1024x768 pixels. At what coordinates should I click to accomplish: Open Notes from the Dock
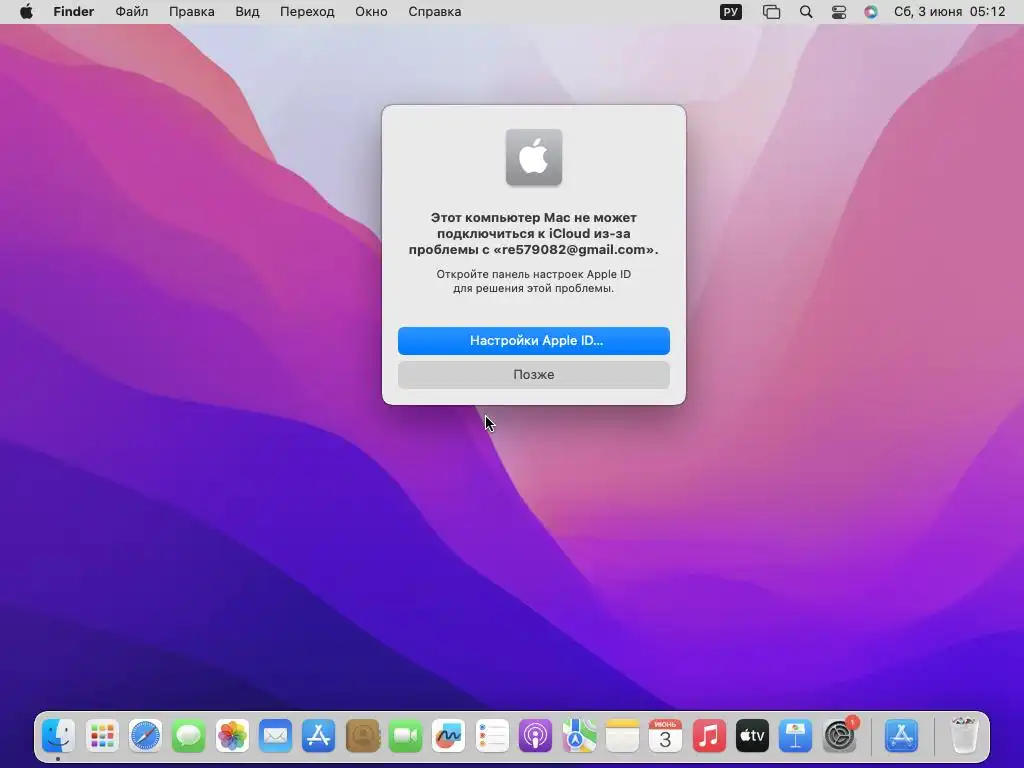pos(622,736)
